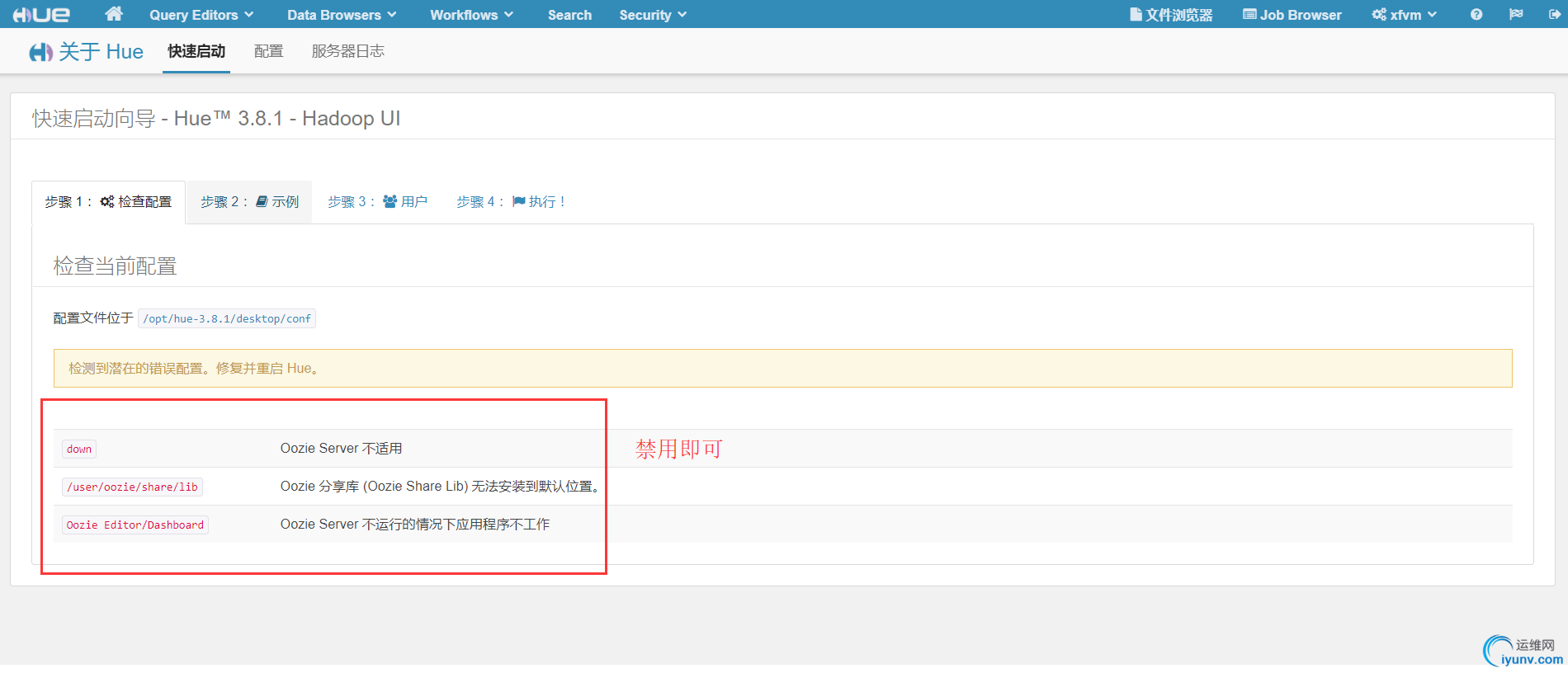Screen dimensions: 1568x673
Task: Click the red 'down' status label
Action: [79, 449]
